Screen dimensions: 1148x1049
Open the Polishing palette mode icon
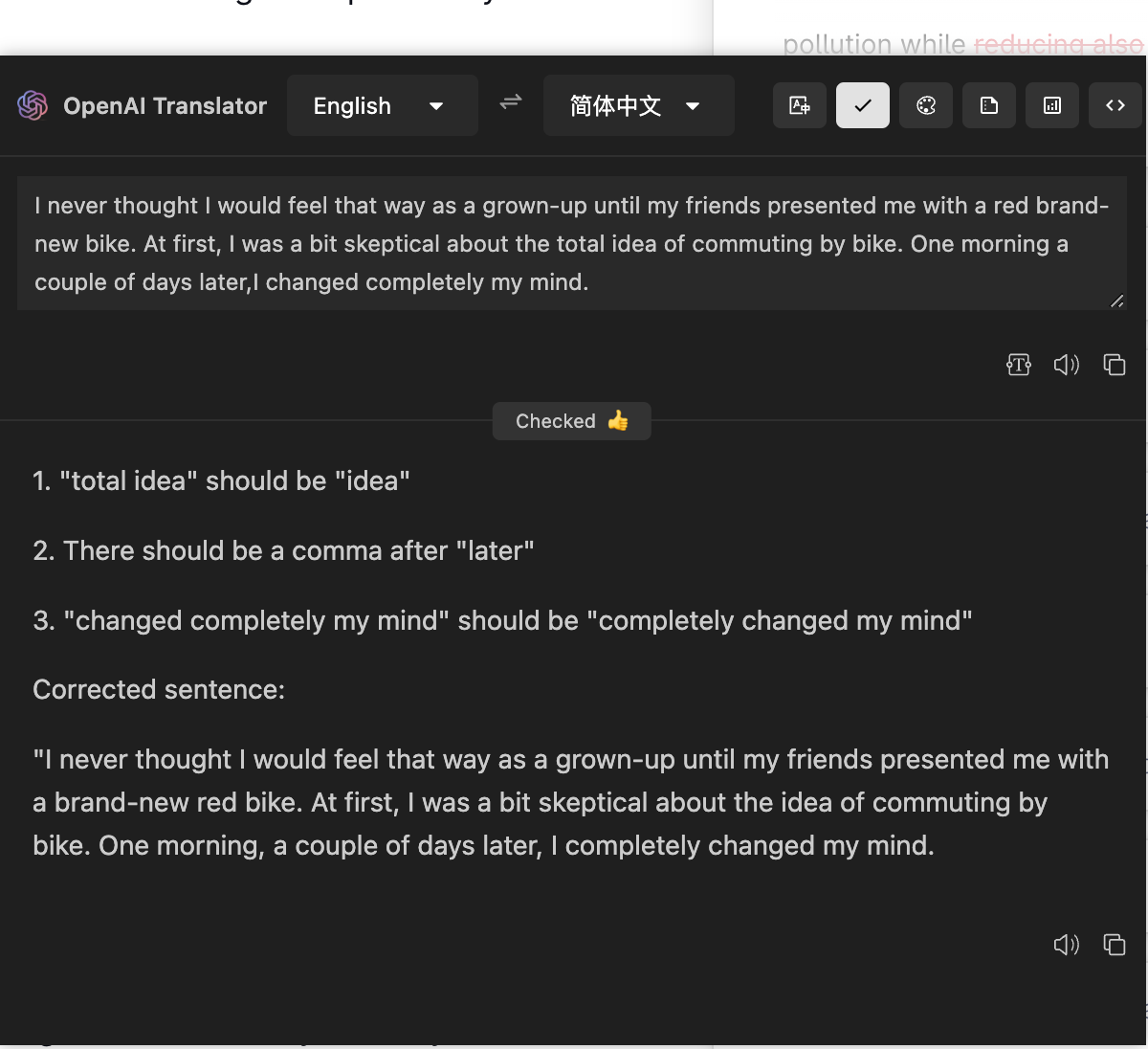click(925, 105)
